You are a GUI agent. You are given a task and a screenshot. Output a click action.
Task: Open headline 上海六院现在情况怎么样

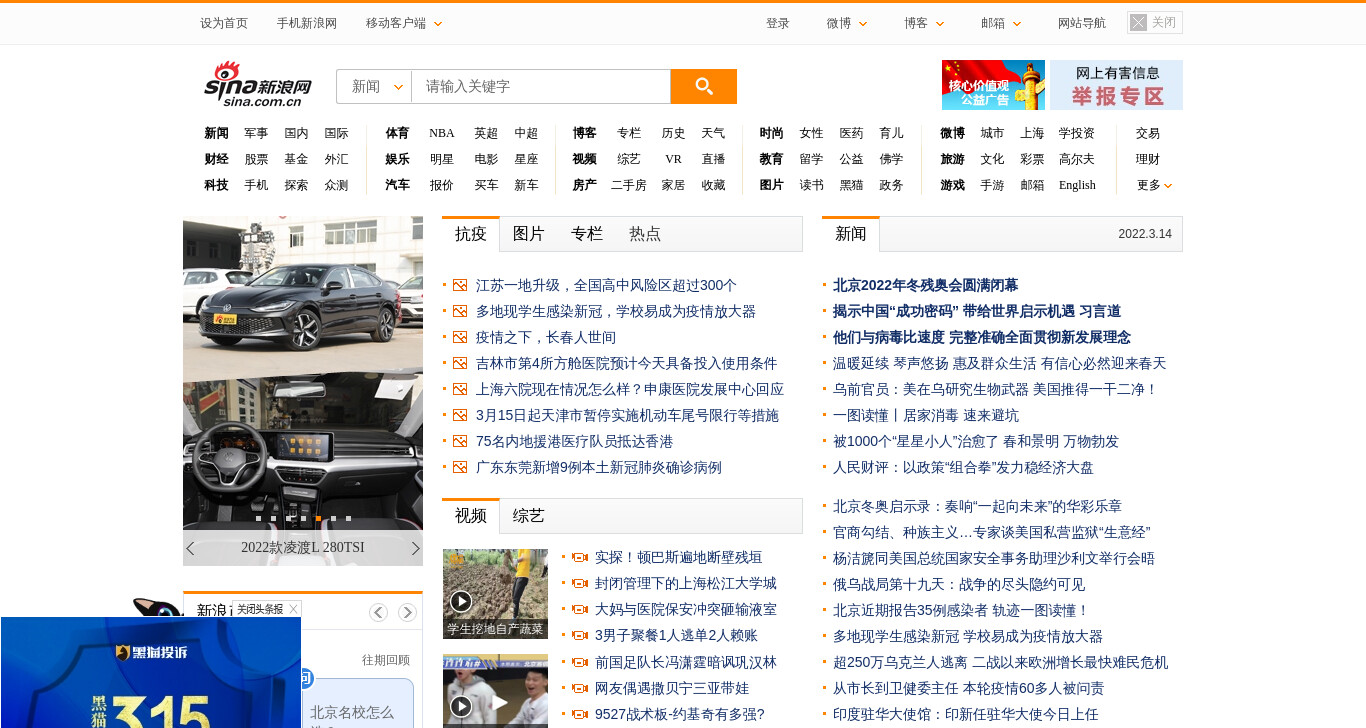[x=630, y=390]
